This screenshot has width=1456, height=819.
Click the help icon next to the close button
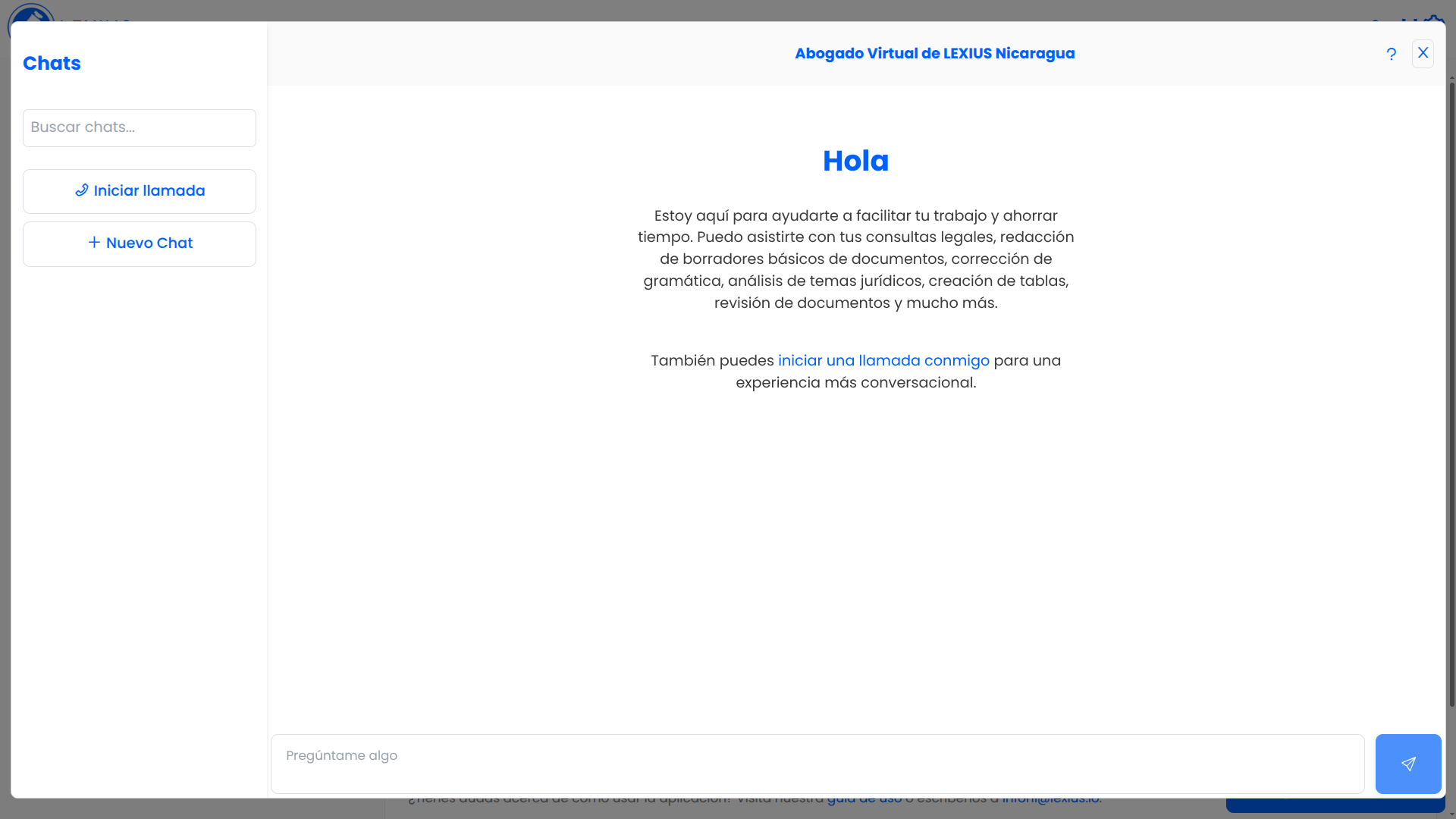(1391, 53)
